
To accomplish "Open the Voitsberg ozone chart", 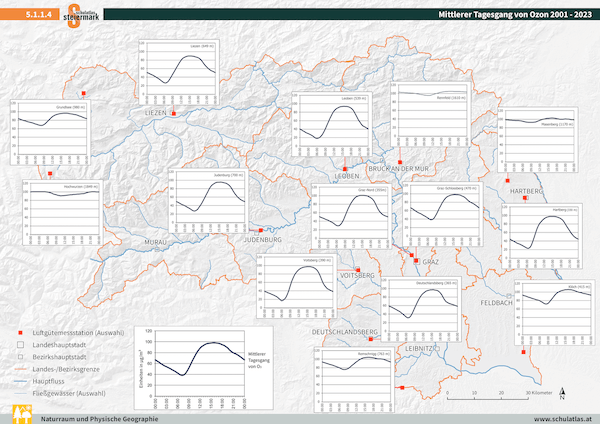I will coord(297,286).
